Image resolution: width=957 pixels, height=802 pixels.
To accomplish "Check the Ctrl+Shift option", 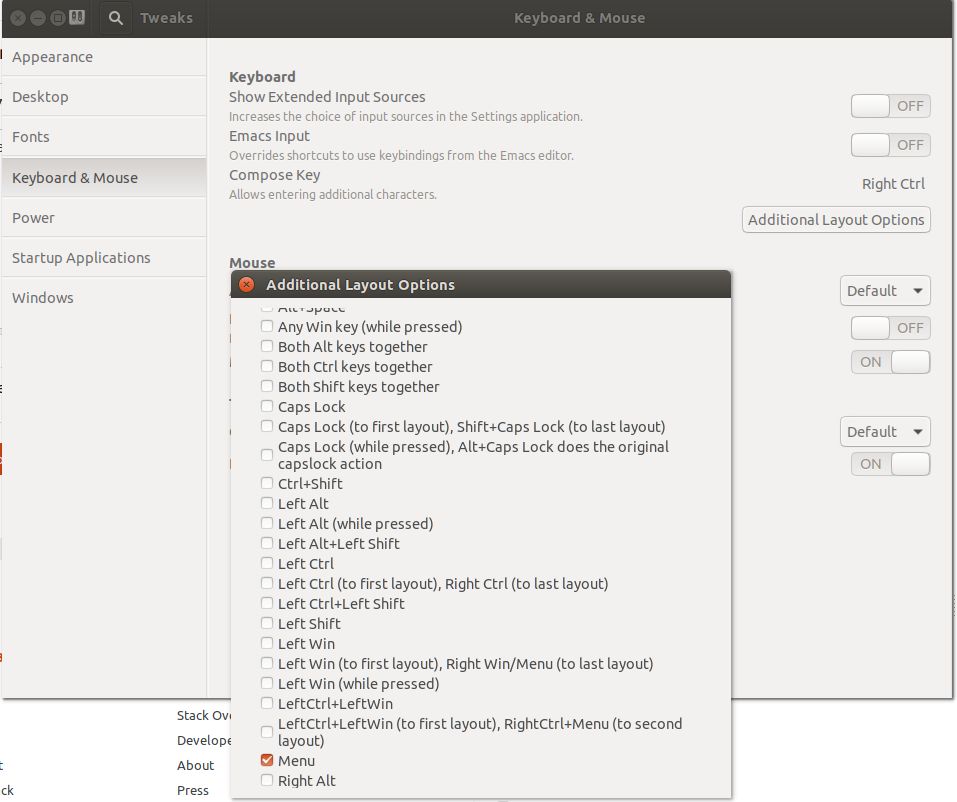I will [x=267, y=483].
